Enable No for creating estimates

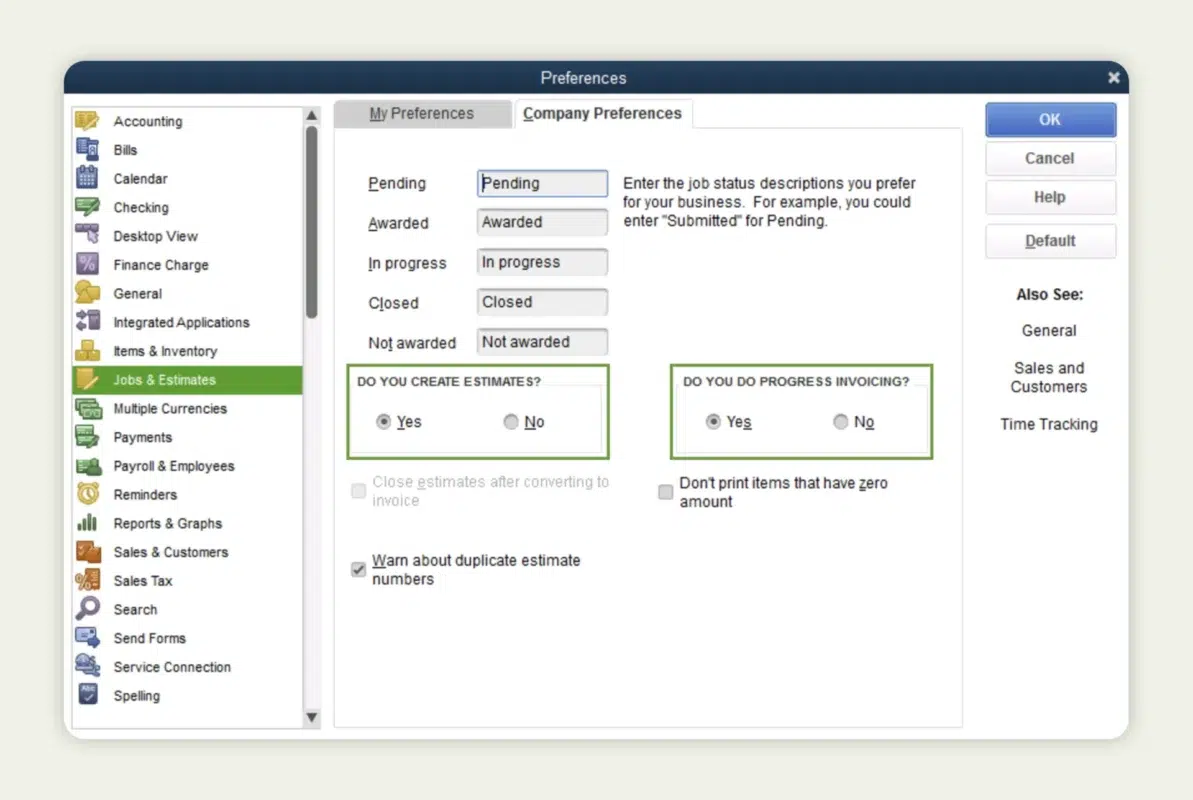pyautogui.click(x=510, y=422)
